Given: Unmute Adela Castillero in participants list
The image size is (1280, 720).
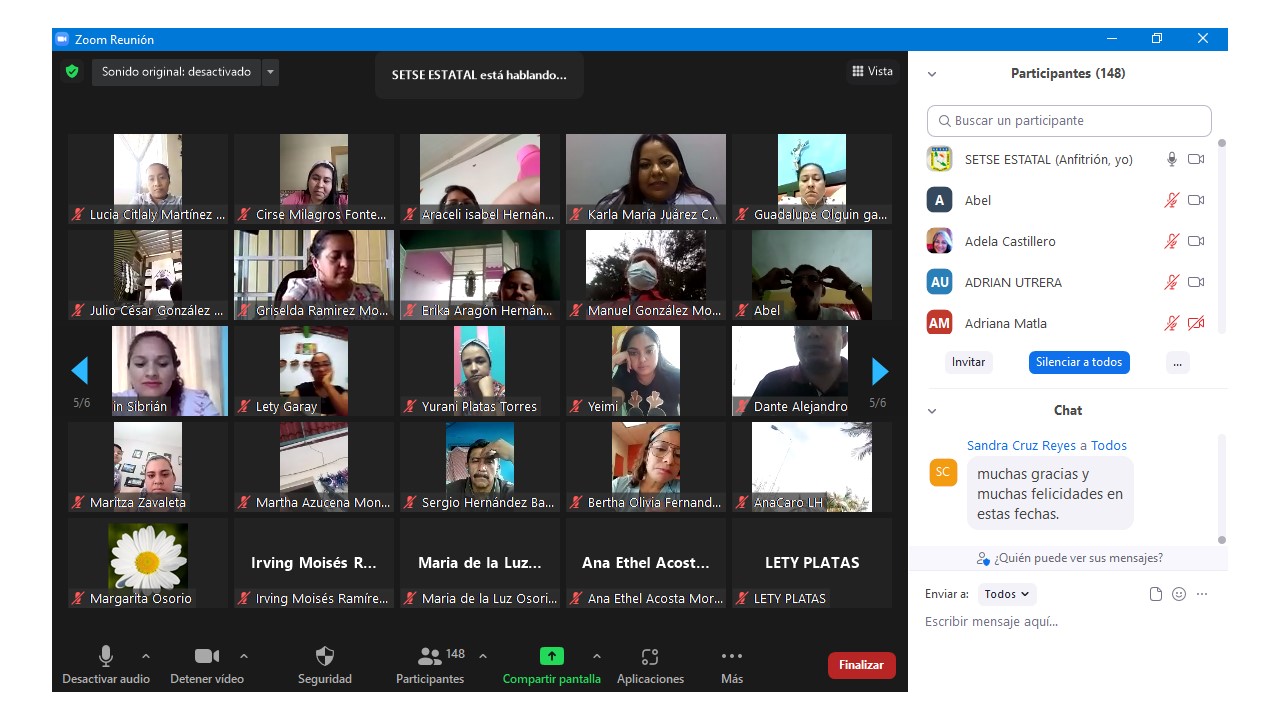Looking at the screenshot, I should (1172, 241).
